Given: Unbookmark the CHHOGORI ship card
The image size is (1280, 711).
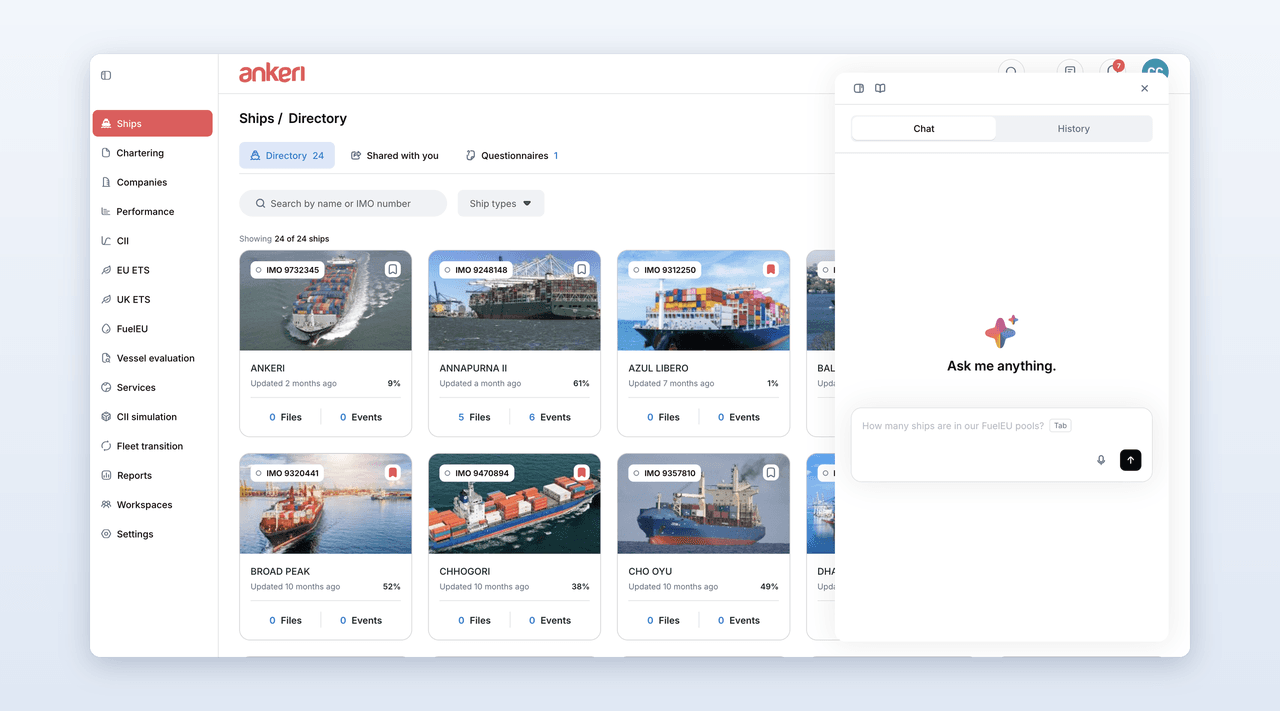Looking at the screenshot, I should pos(582,472).
